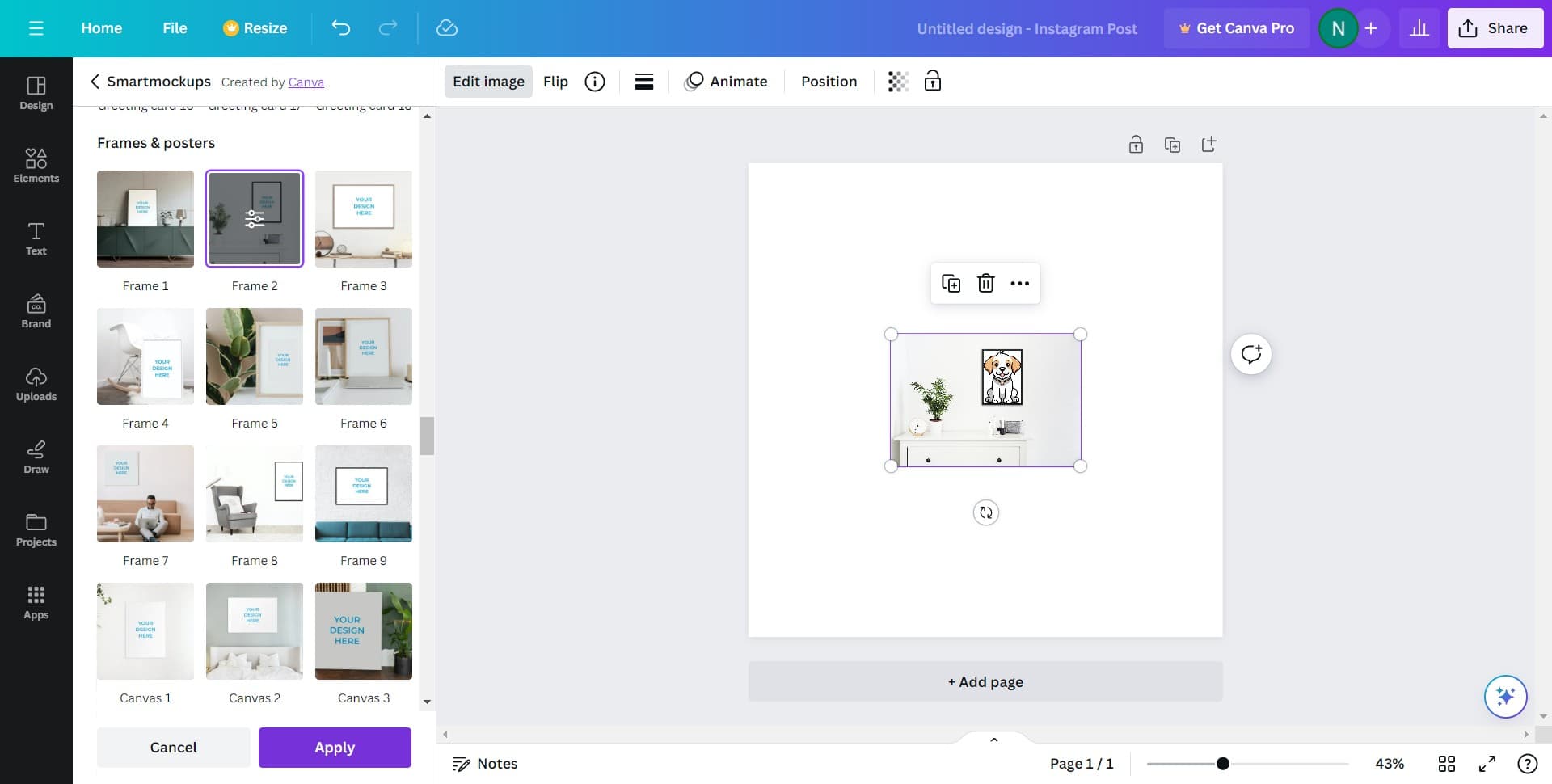1552x784 pixels.
Task: Delete selected image with trash icon
Action: click(x=985, y=284)
